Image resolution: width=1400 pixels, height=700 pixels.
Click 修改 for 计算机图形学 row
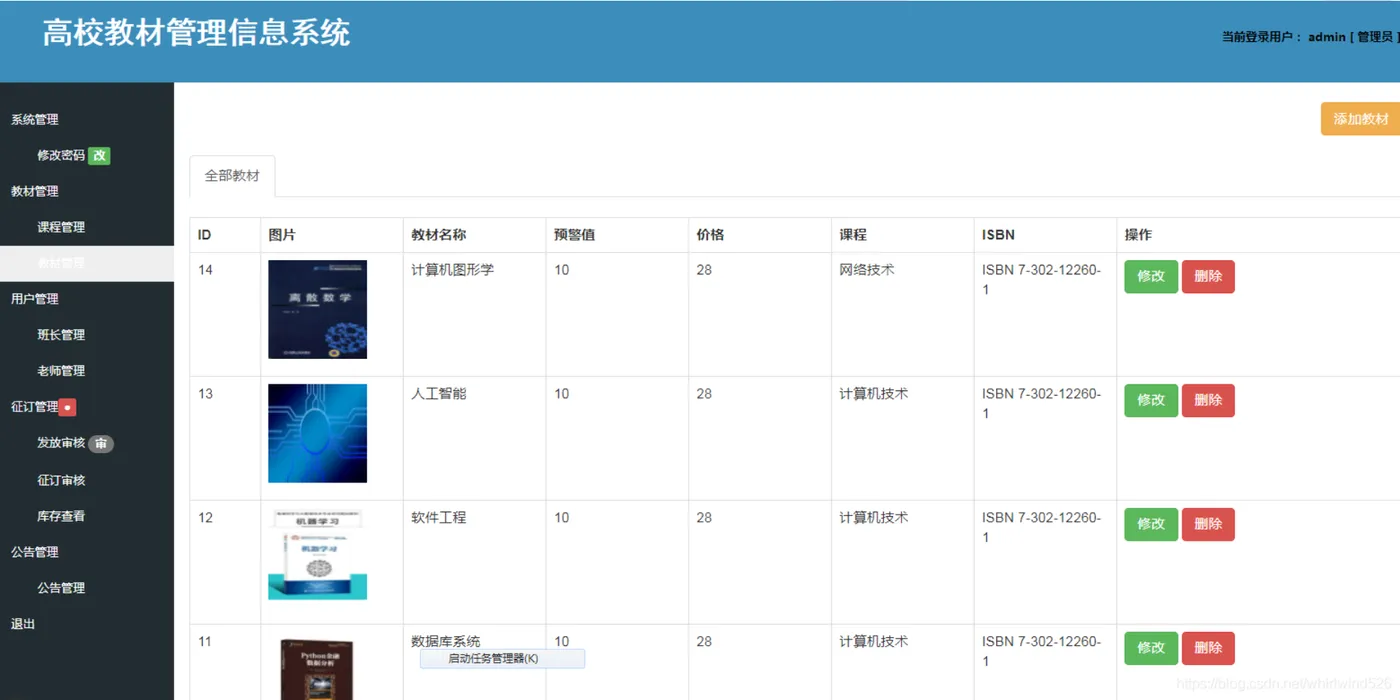coord(1151,277)
